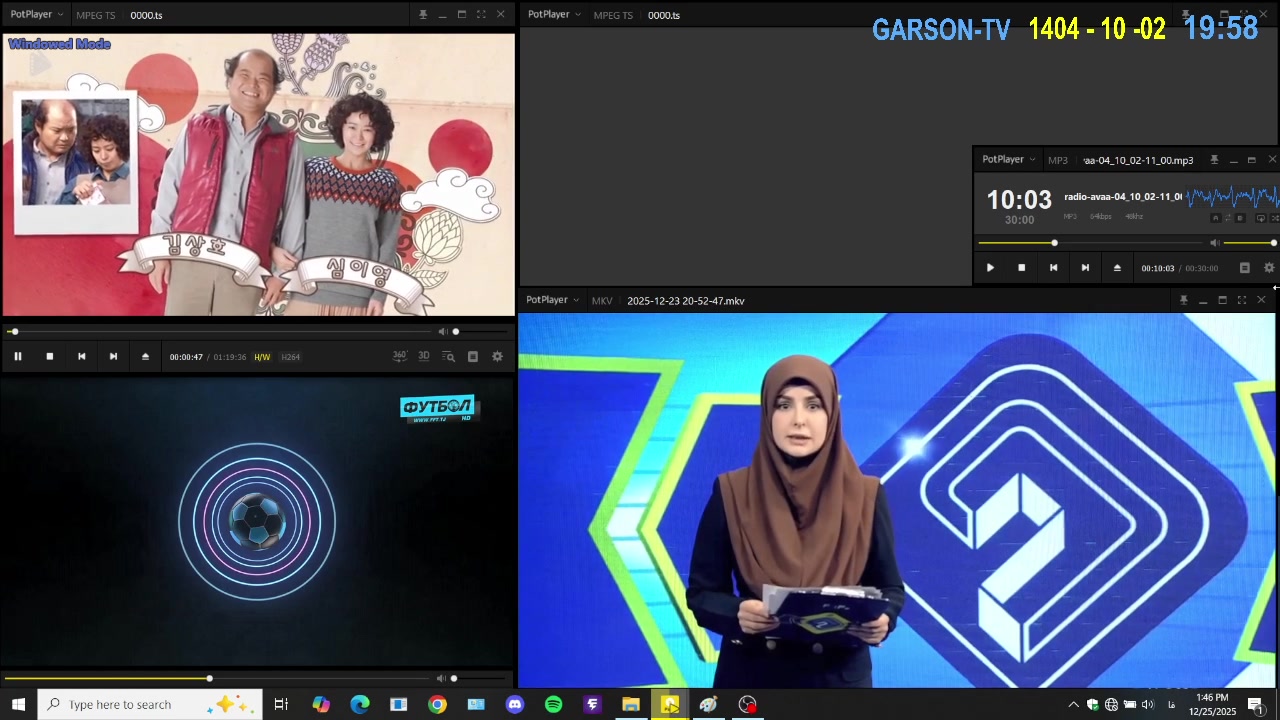
Task: Open Spotify from the taskbar
Action: [553, 705]
